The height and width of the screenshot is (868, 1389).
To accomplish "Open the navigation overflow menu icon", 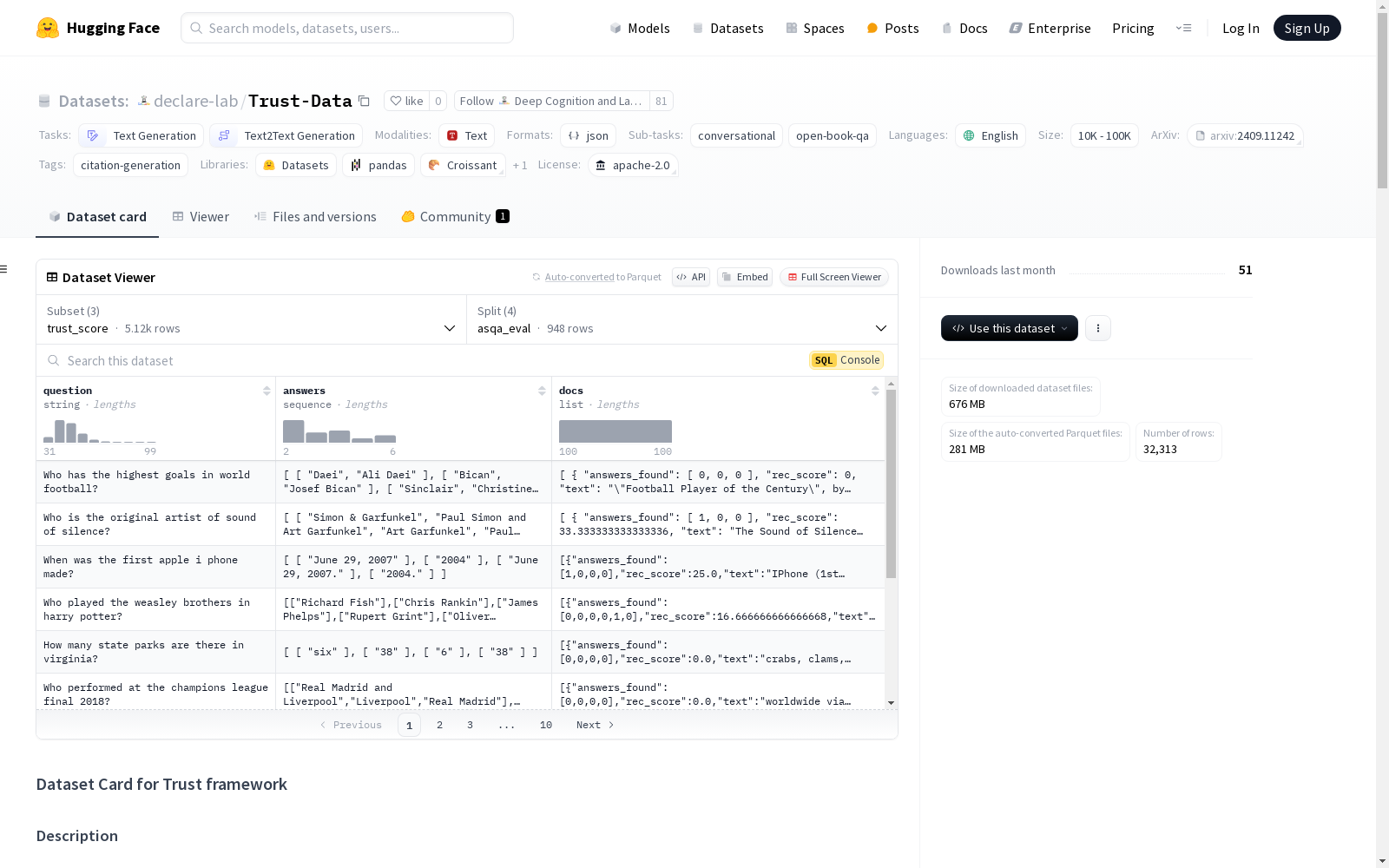I will (1183, 28).
